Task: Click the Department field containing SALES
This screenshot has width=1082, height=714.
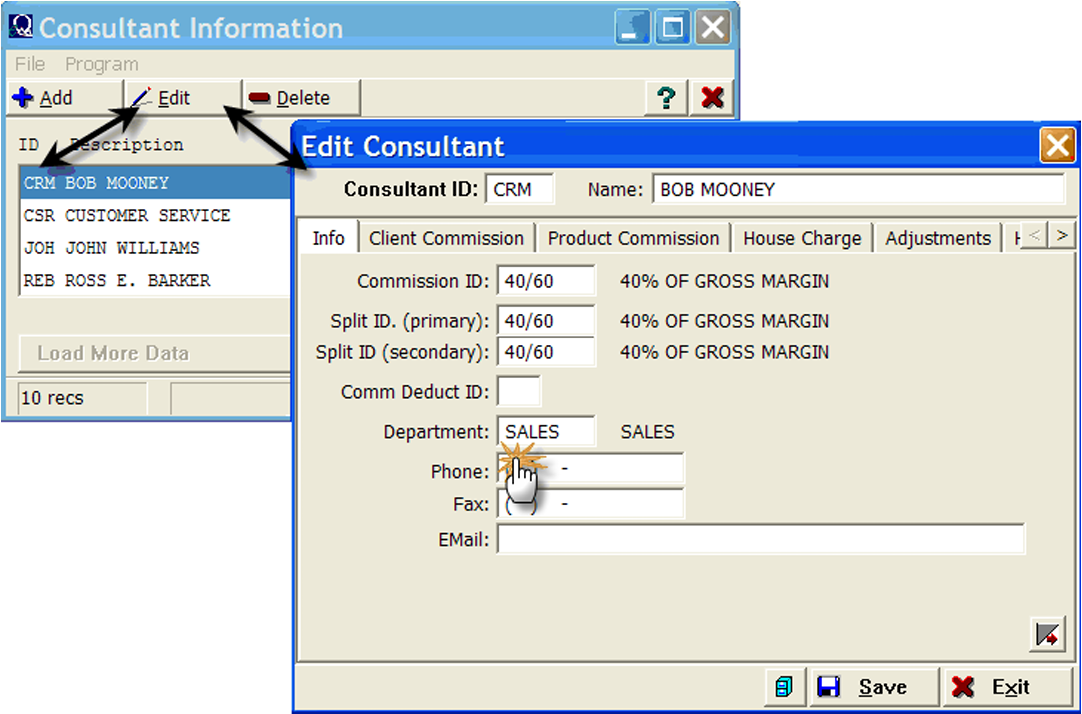Action: [x=546, y=432]
